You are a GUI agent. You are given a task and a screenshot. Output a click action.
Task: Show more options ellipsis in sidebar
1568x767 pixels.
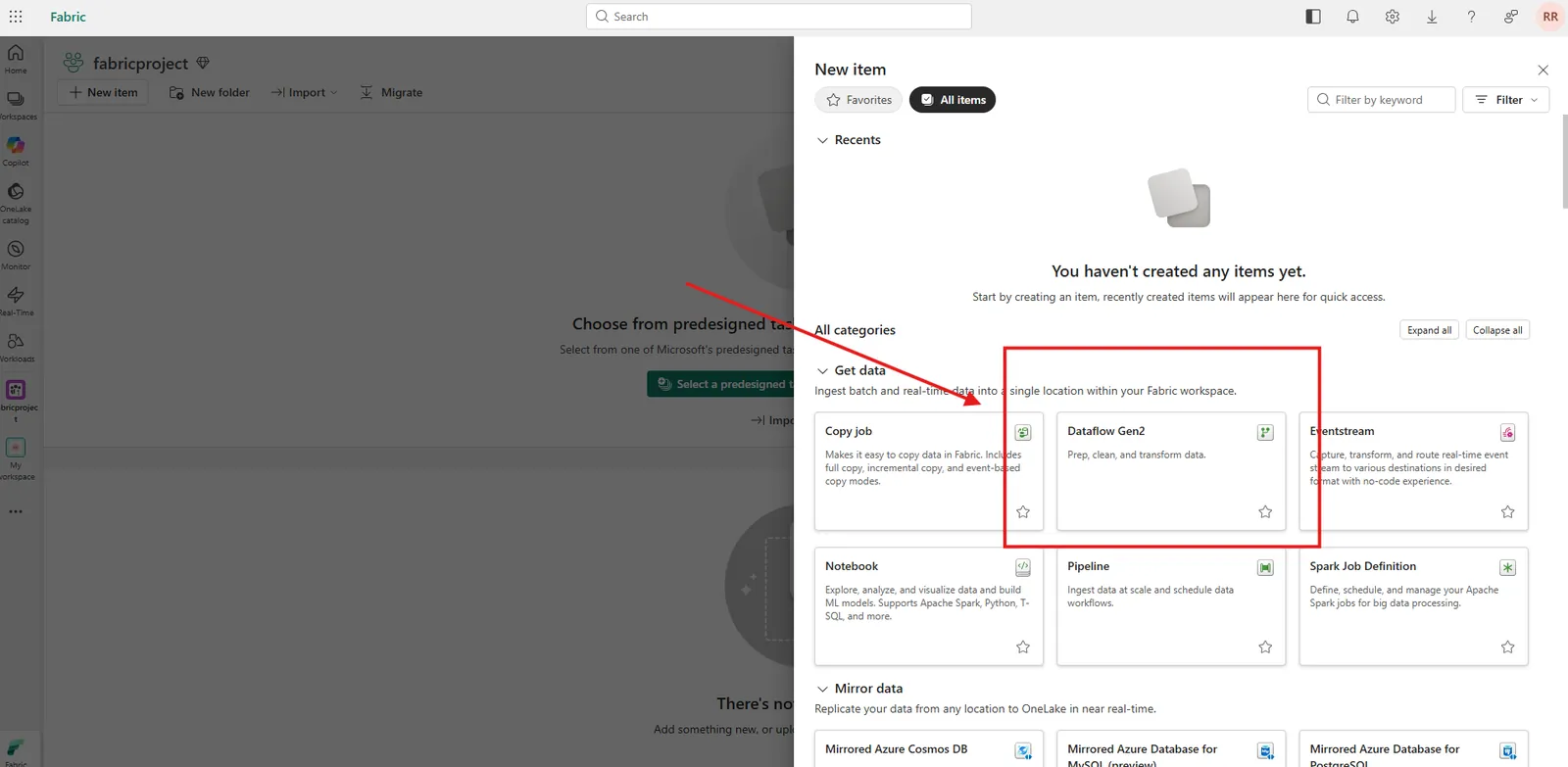tap(16, 511)
